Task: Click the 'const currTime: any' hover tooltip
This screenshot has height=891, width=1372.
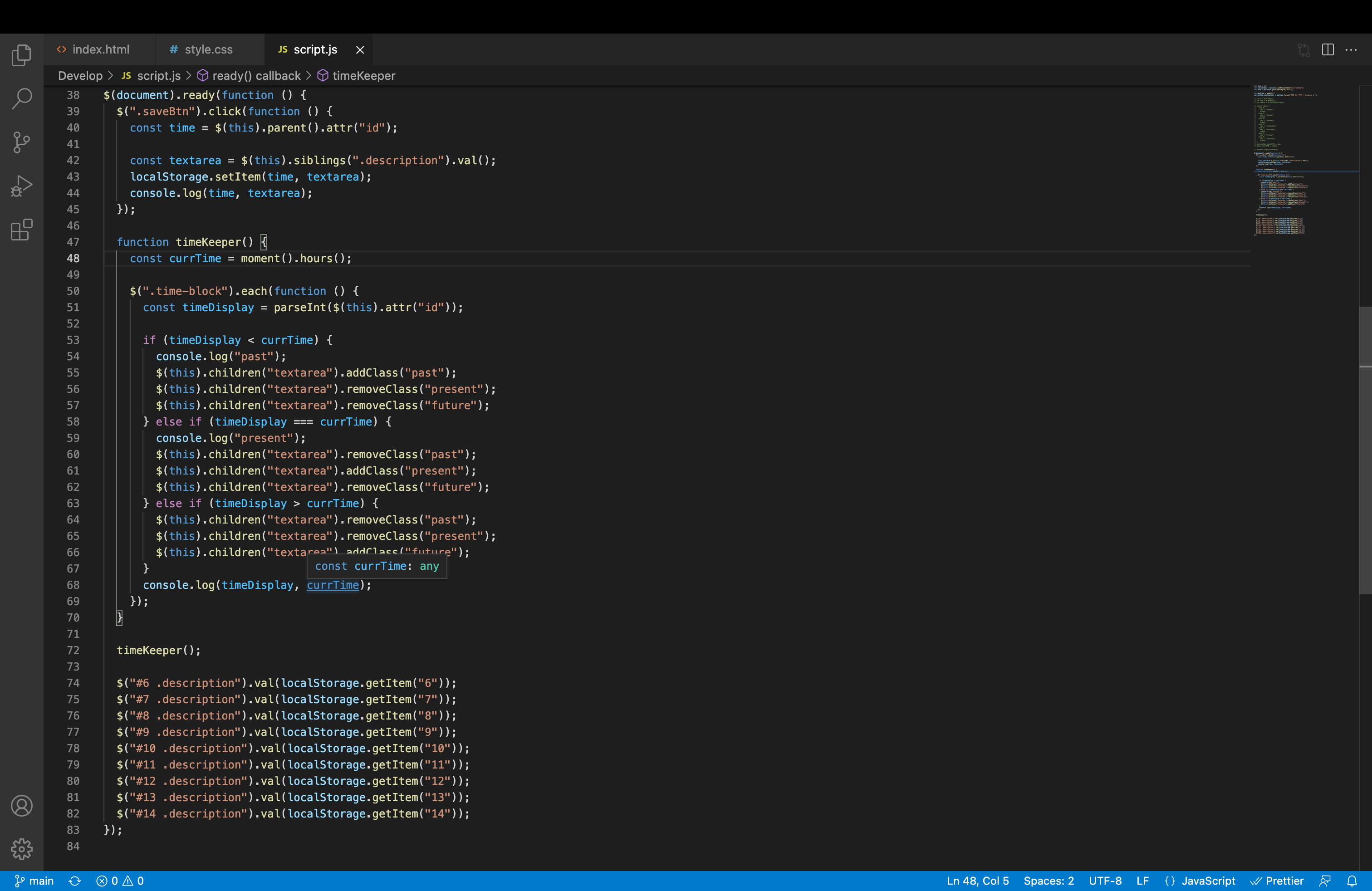Action: tap(377, 566)
